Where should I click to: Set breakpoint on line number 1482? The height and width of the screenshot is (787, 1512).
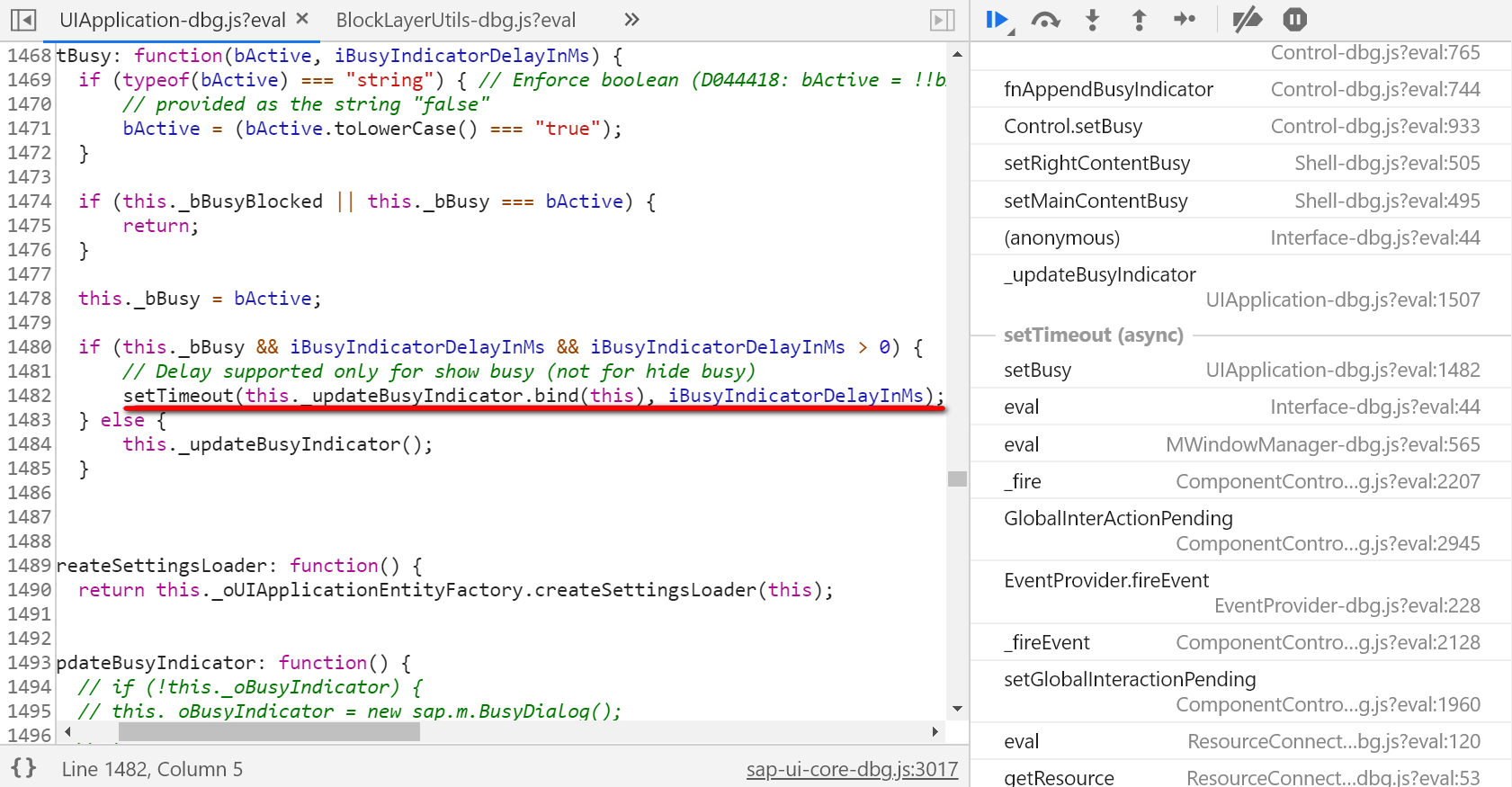coord(30,396)
